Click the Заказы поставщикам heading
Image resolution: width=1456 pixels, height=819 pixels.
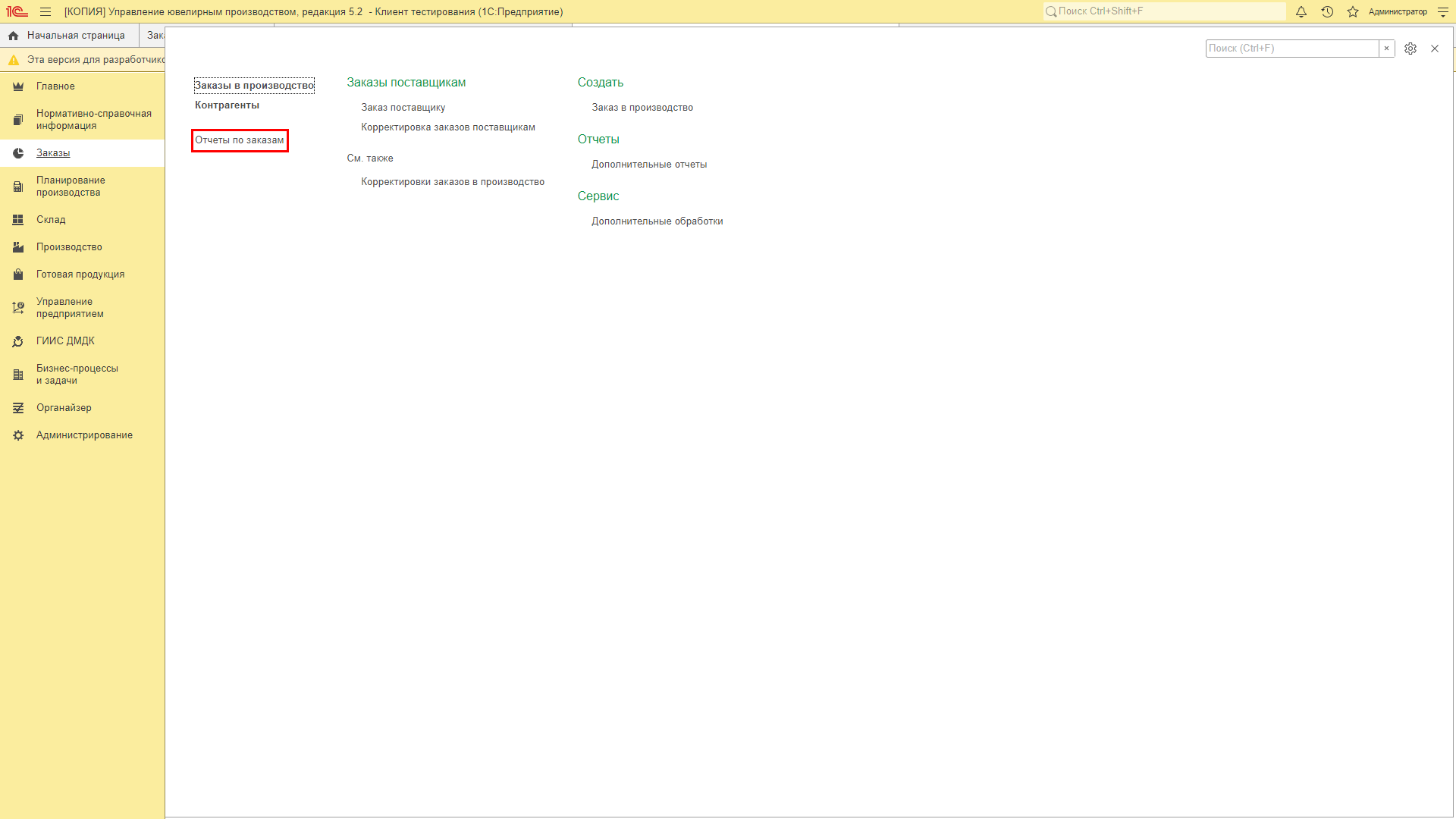[x=406, y=83]
